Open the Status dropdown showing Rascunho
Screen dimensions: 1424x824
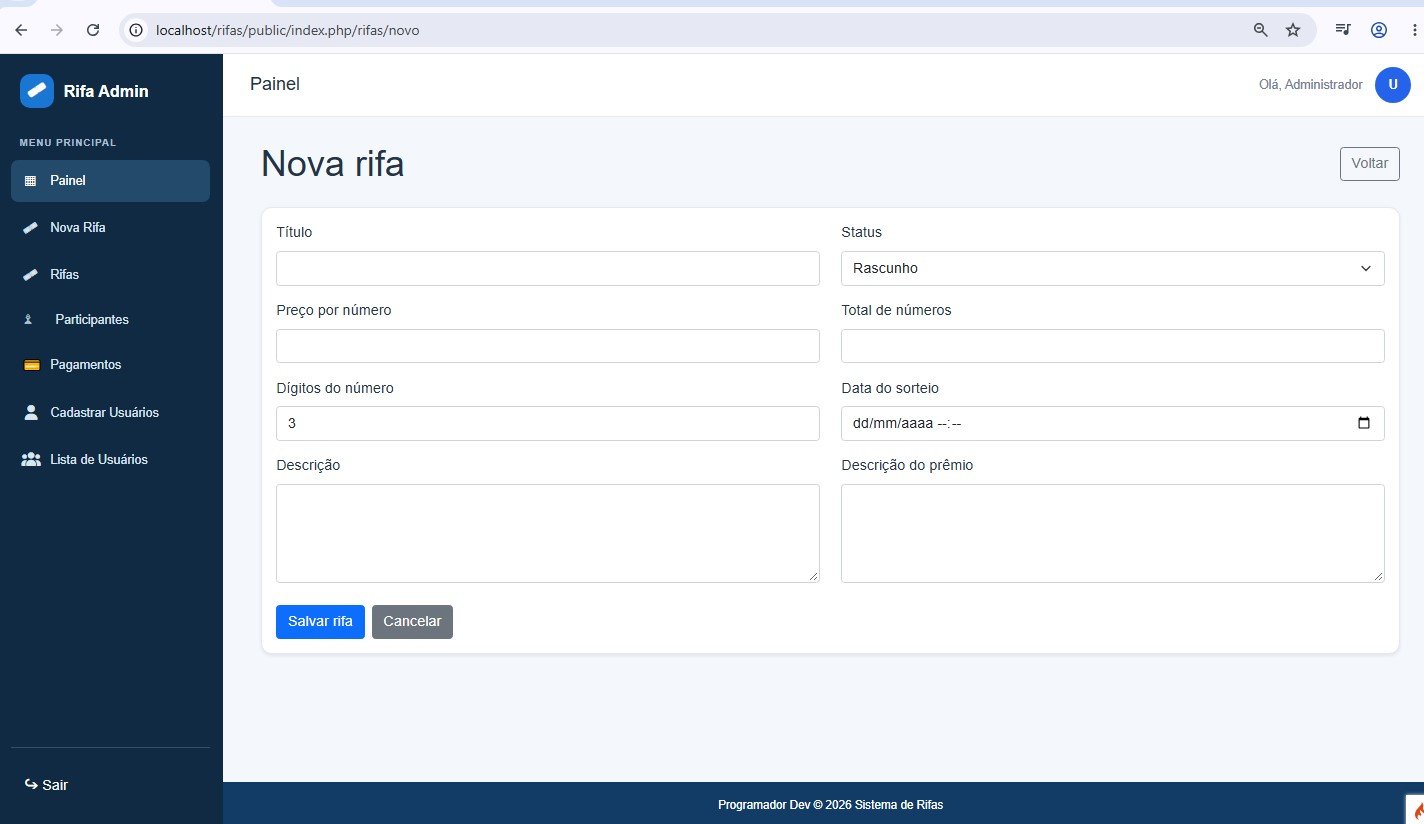tap(1113, 268)
